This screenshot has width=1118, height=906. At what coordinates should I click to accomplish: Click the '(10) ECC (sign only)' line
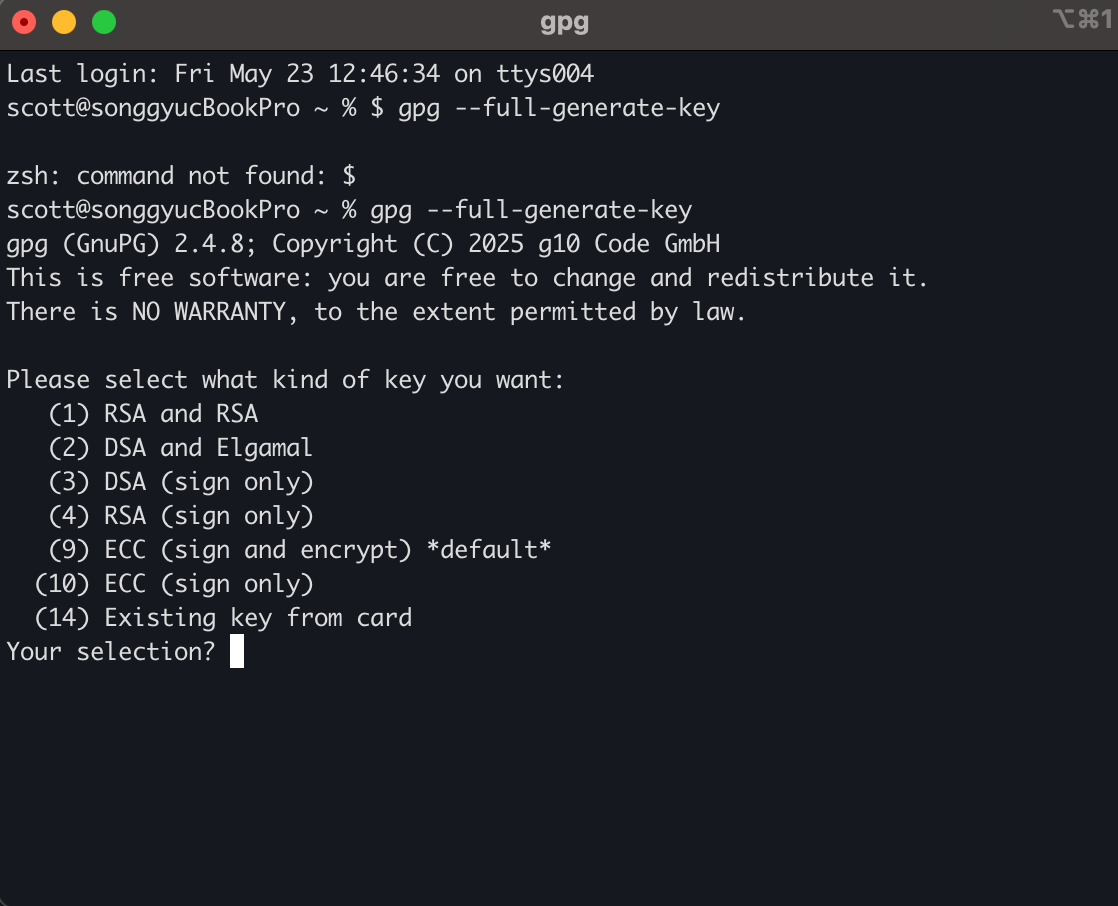(x=174, y=584)
